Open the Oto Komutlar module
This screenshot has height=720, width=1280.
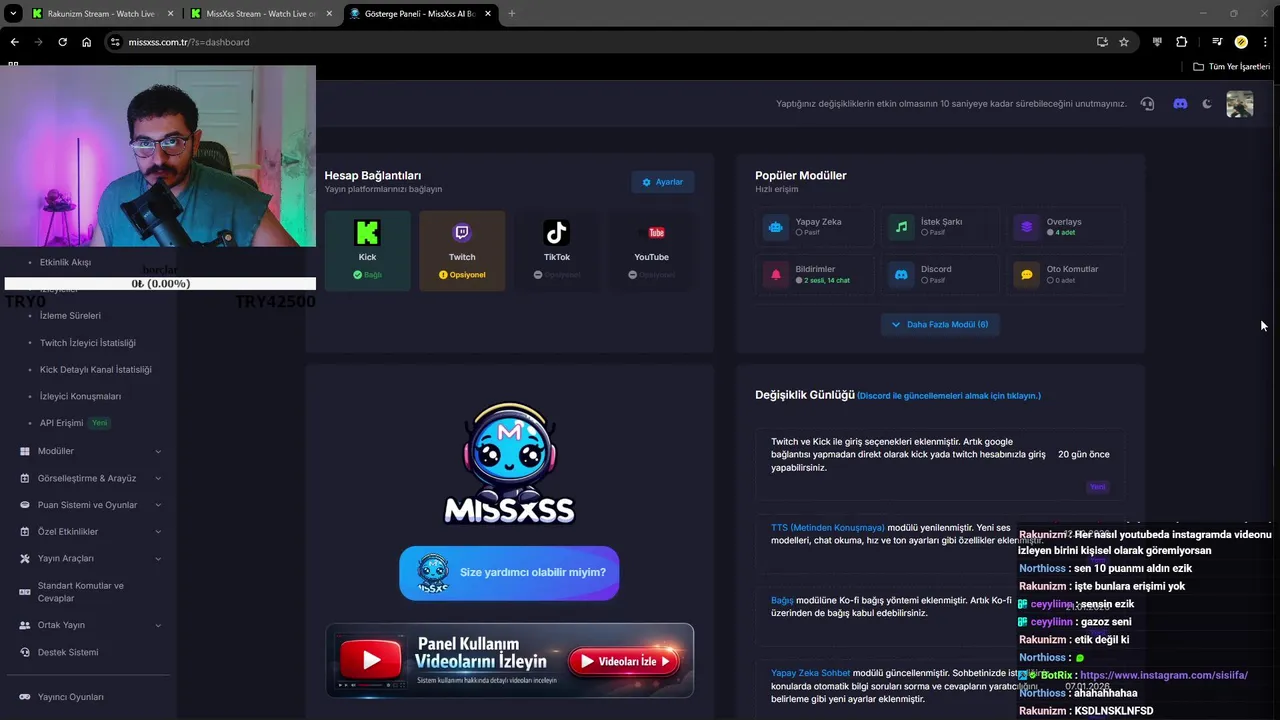coord(1066,274)
